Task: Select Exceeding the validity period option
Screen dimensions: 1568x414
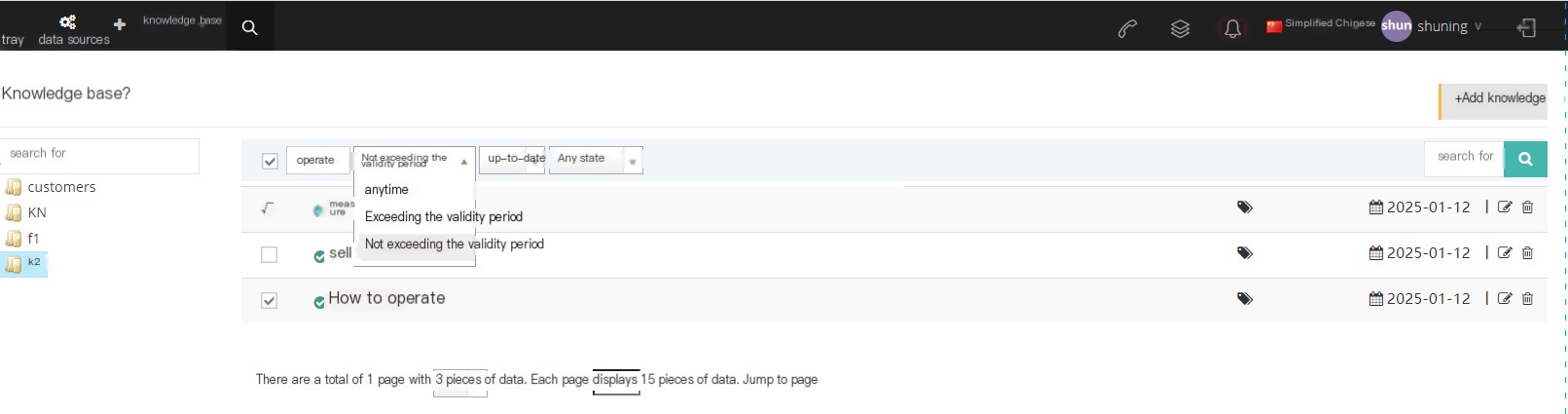Action: click(444, 217)
